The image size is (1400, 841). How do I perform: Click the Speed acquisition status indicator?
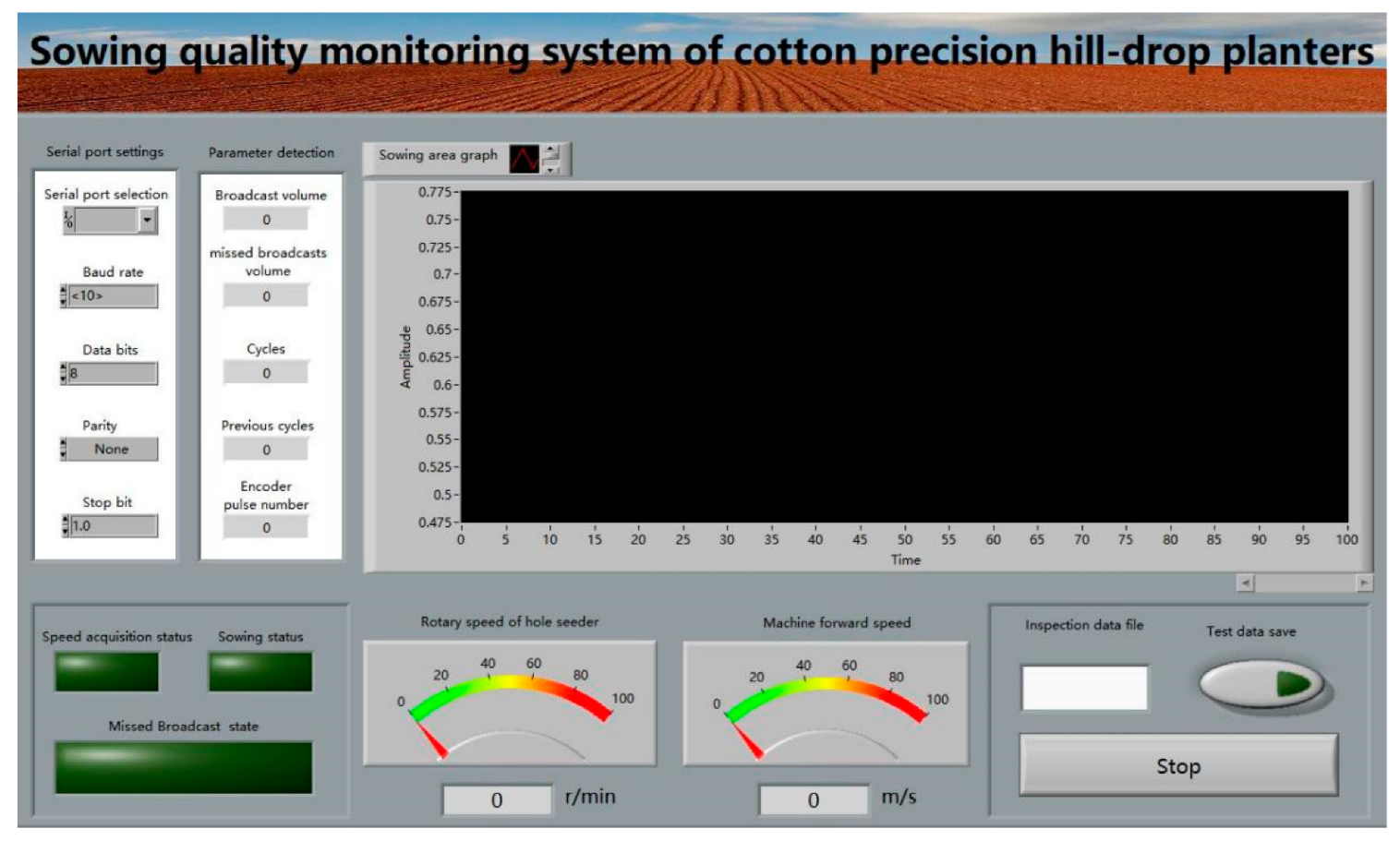(x=106, y=671)
